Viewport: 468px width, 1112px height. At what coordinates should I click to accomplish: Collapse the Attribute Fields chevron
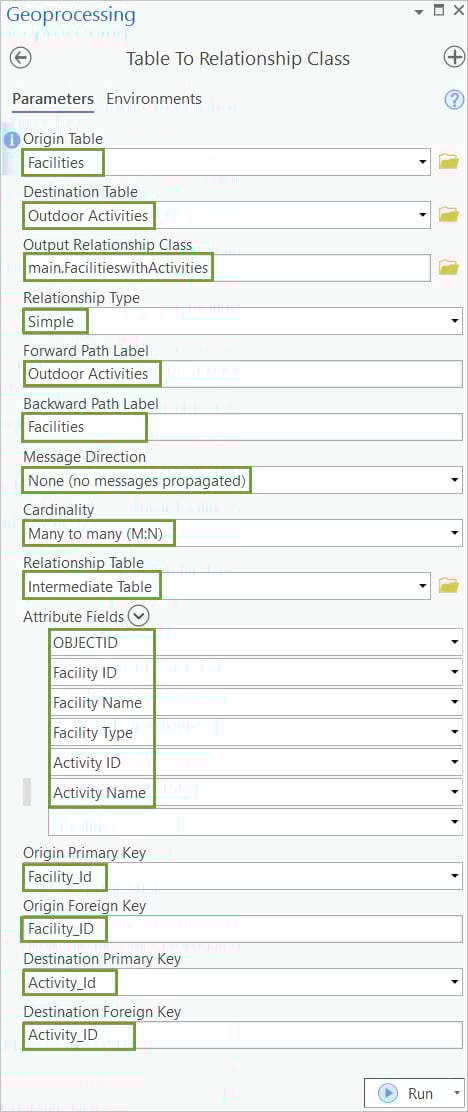tap(139, 616)
